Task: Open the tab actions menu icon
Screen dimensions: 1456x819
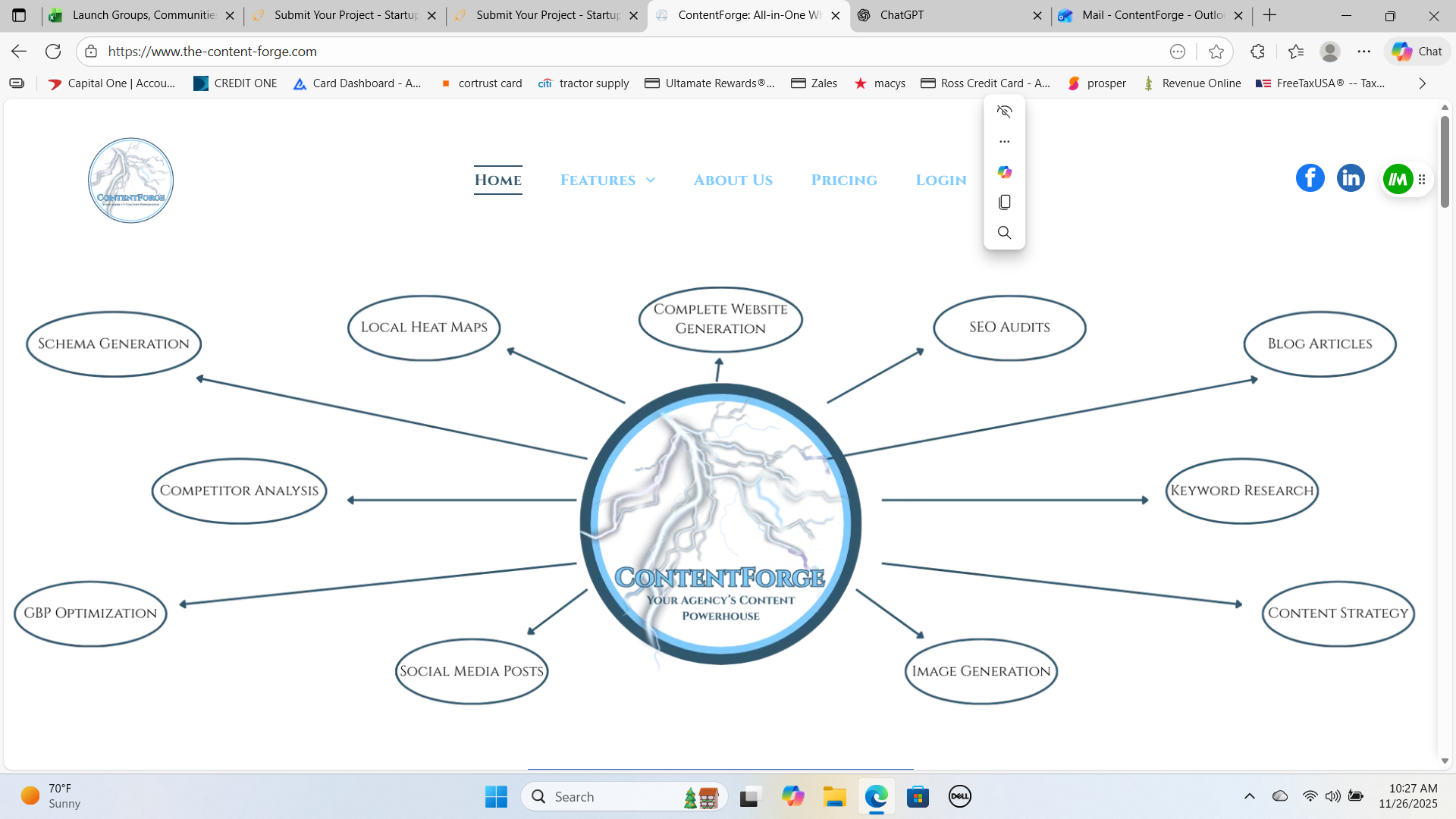Action: [19, 15]
